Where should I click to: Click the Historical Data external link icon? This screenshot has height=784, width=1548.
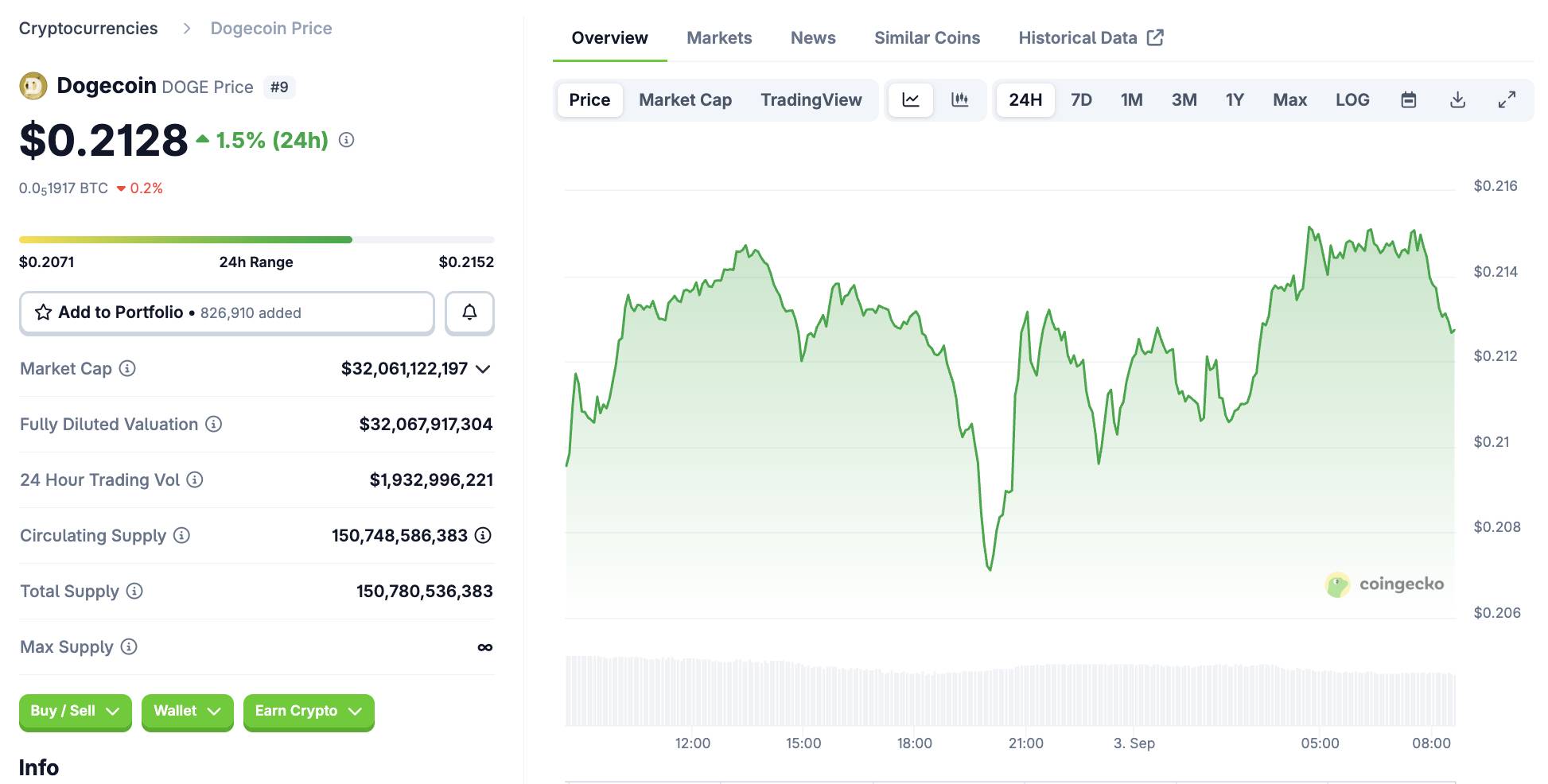pyautogui.click(x=1155, y=37)
